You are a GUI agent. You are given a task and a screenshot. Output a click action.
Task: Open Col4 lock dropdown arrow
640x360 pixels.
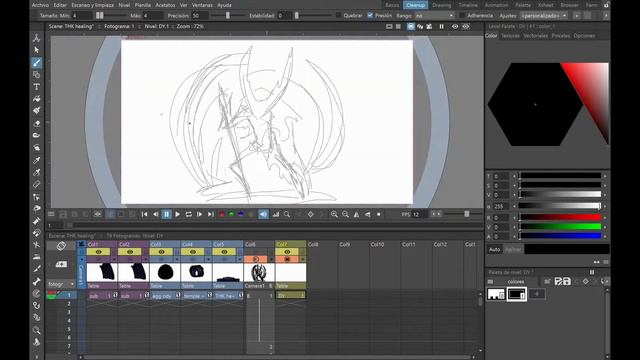pyautogui.click(x=209, y=259)
